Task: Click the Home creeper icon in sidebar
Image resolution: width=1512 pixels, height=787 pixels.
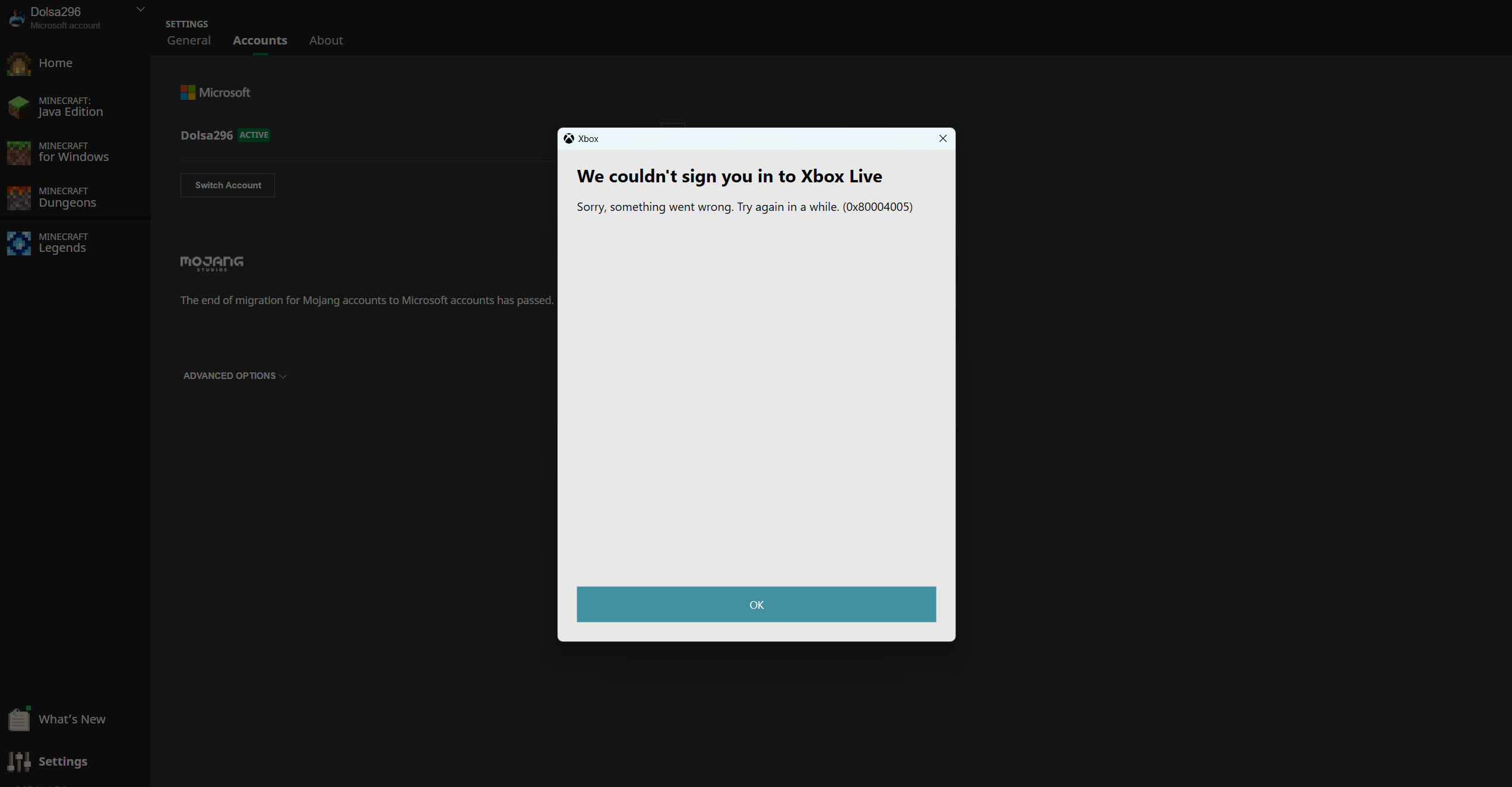Action: tap(18, 64)
